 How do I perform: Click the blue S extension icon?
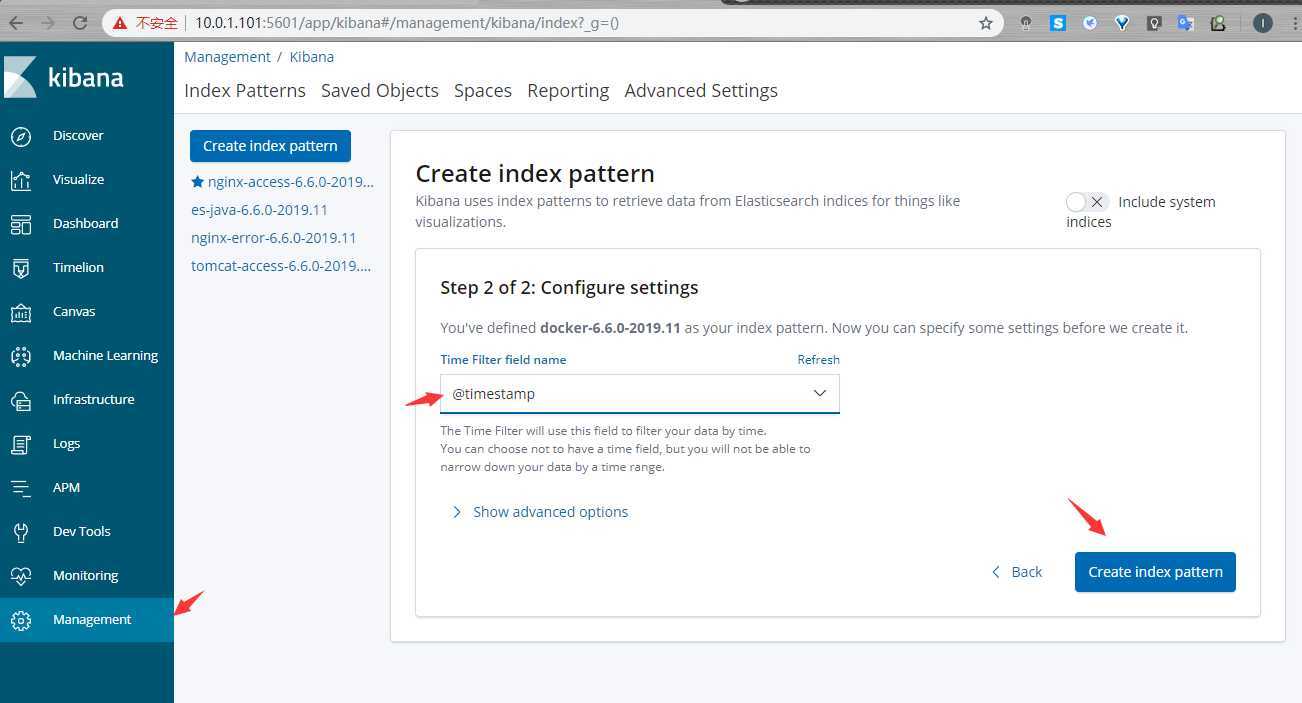click(1058, 22)
